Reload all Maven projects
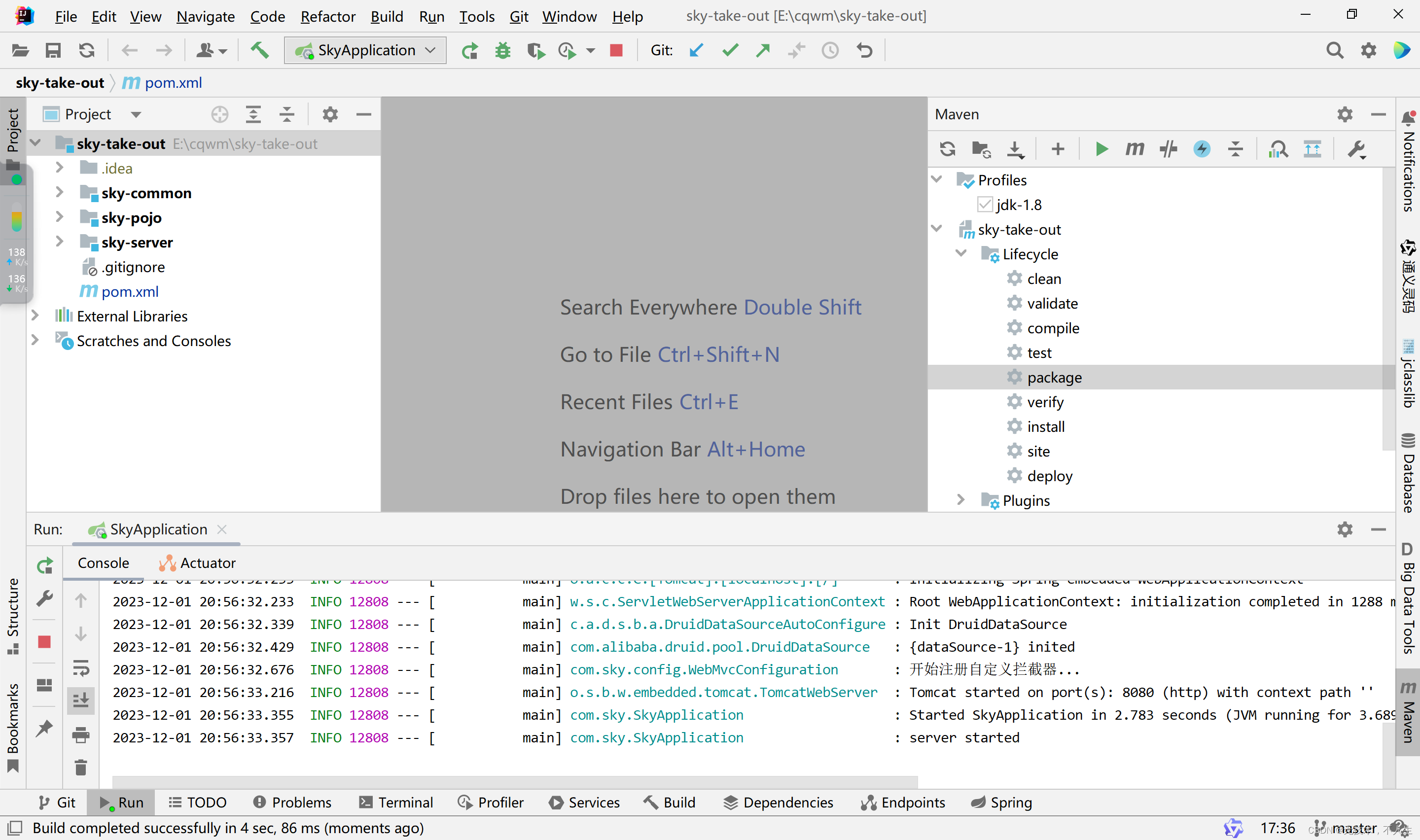Viewport: 1420px width, 840px height. (x=948, y=149)
